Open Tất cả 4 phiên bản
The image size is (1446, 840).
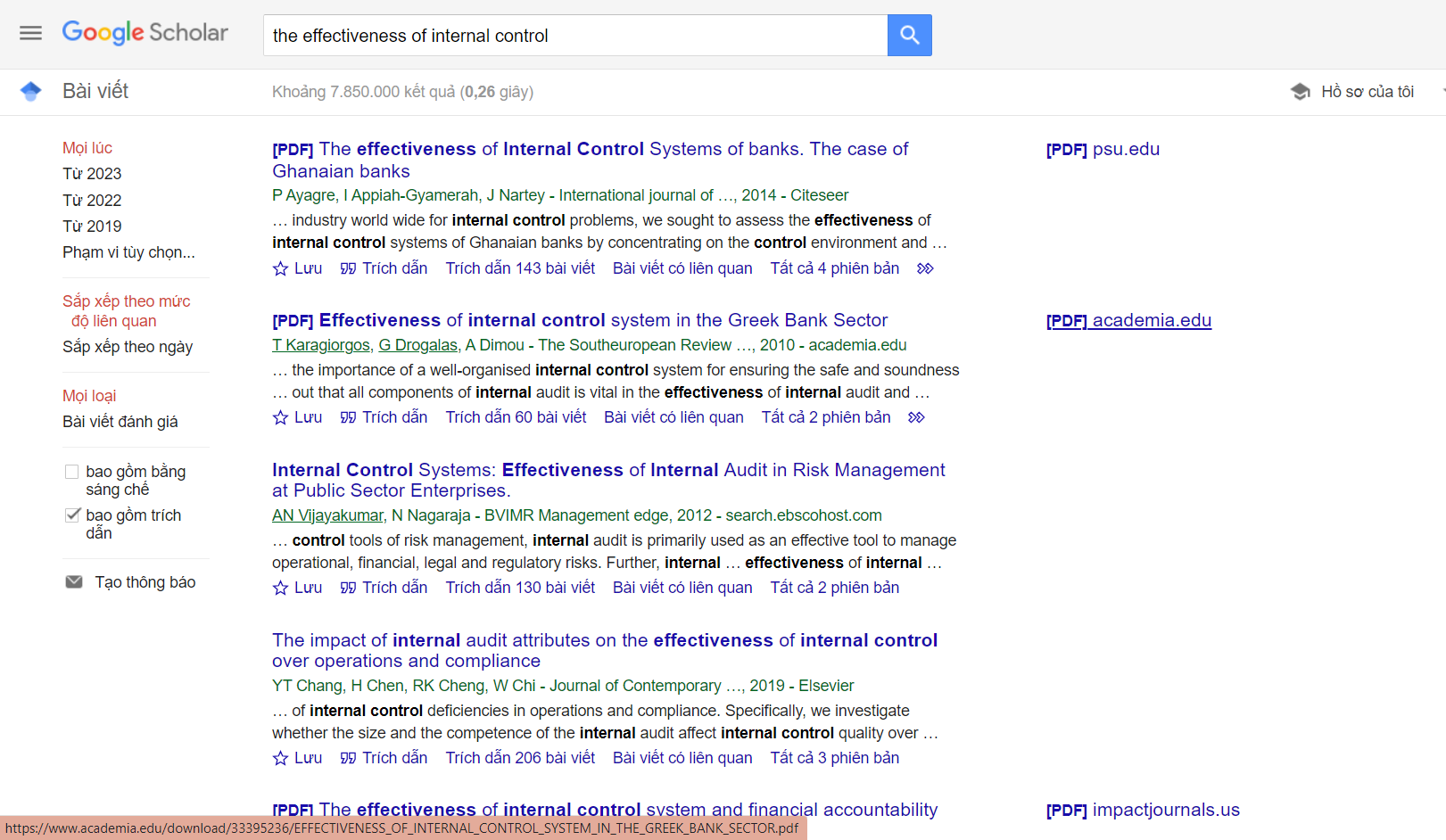[834, 268]
